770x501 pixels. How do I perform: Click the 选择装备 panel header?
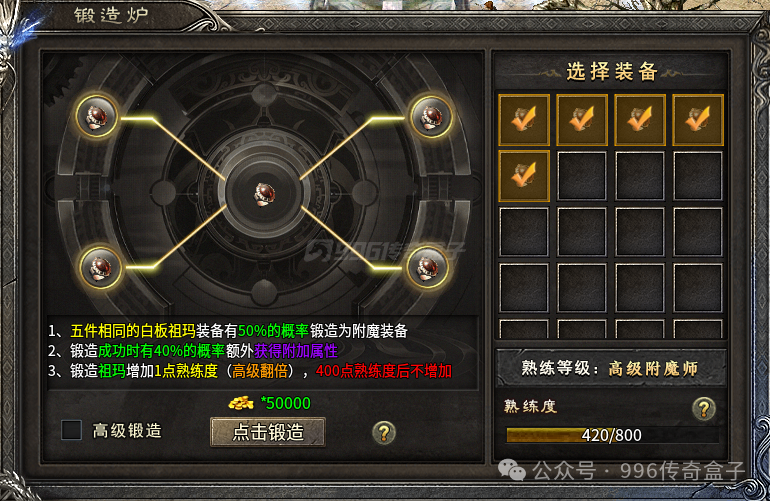(611, 72)
